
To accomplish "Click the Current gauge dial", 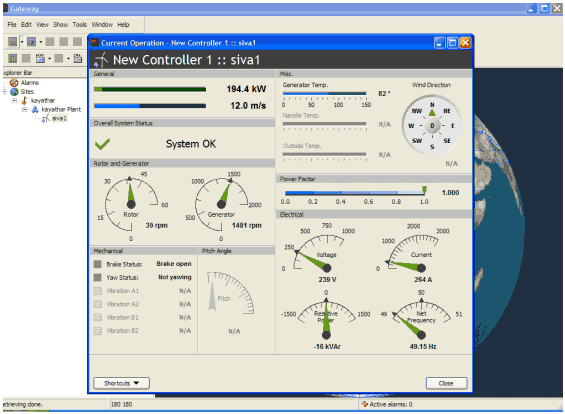I will pos(414,253).
